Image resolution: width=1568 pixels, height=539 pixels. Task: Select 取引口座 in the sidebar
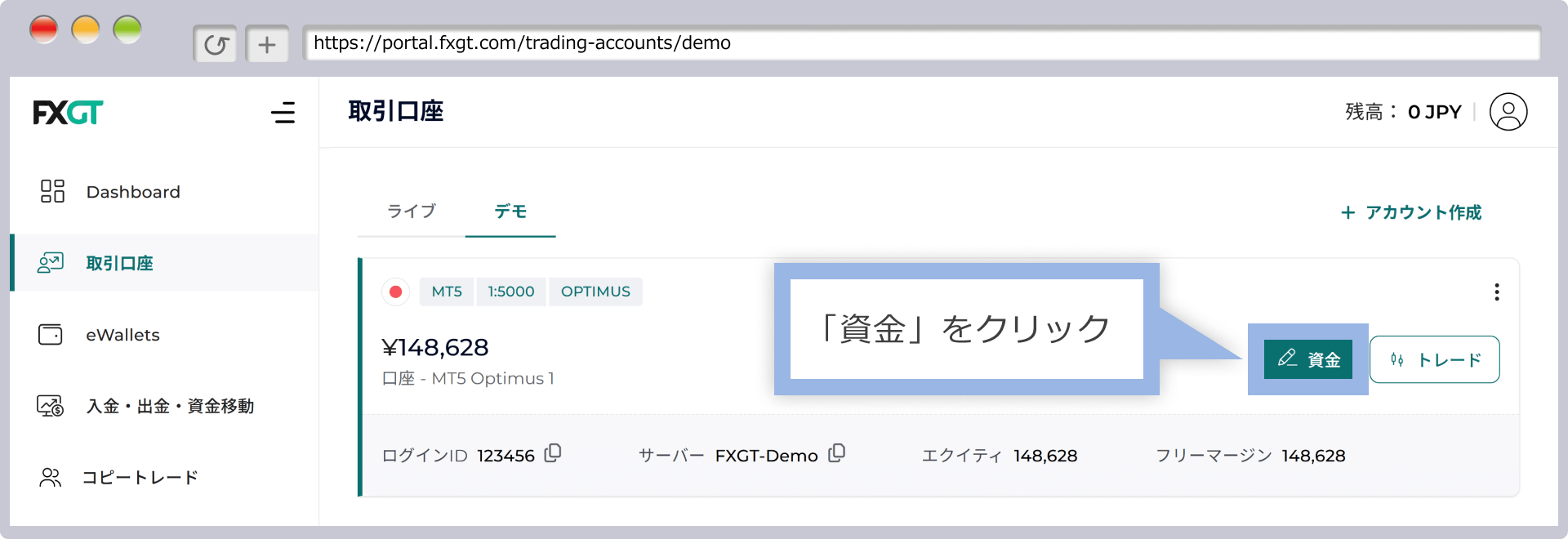tap(119, 263)
